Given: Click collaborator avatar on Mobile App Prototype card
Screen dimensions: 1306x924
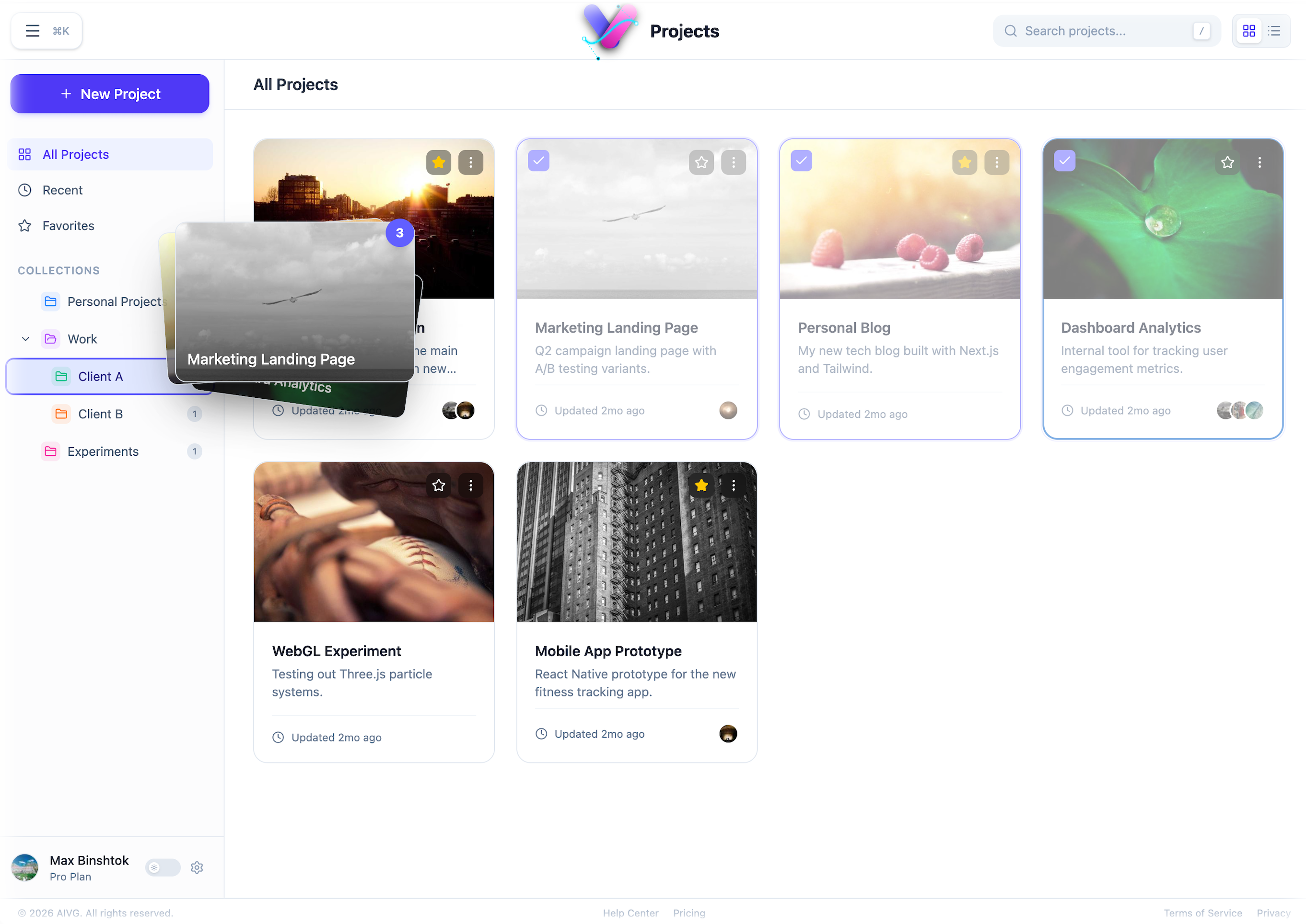Looking at the screenshot, I should pos(727,733).
